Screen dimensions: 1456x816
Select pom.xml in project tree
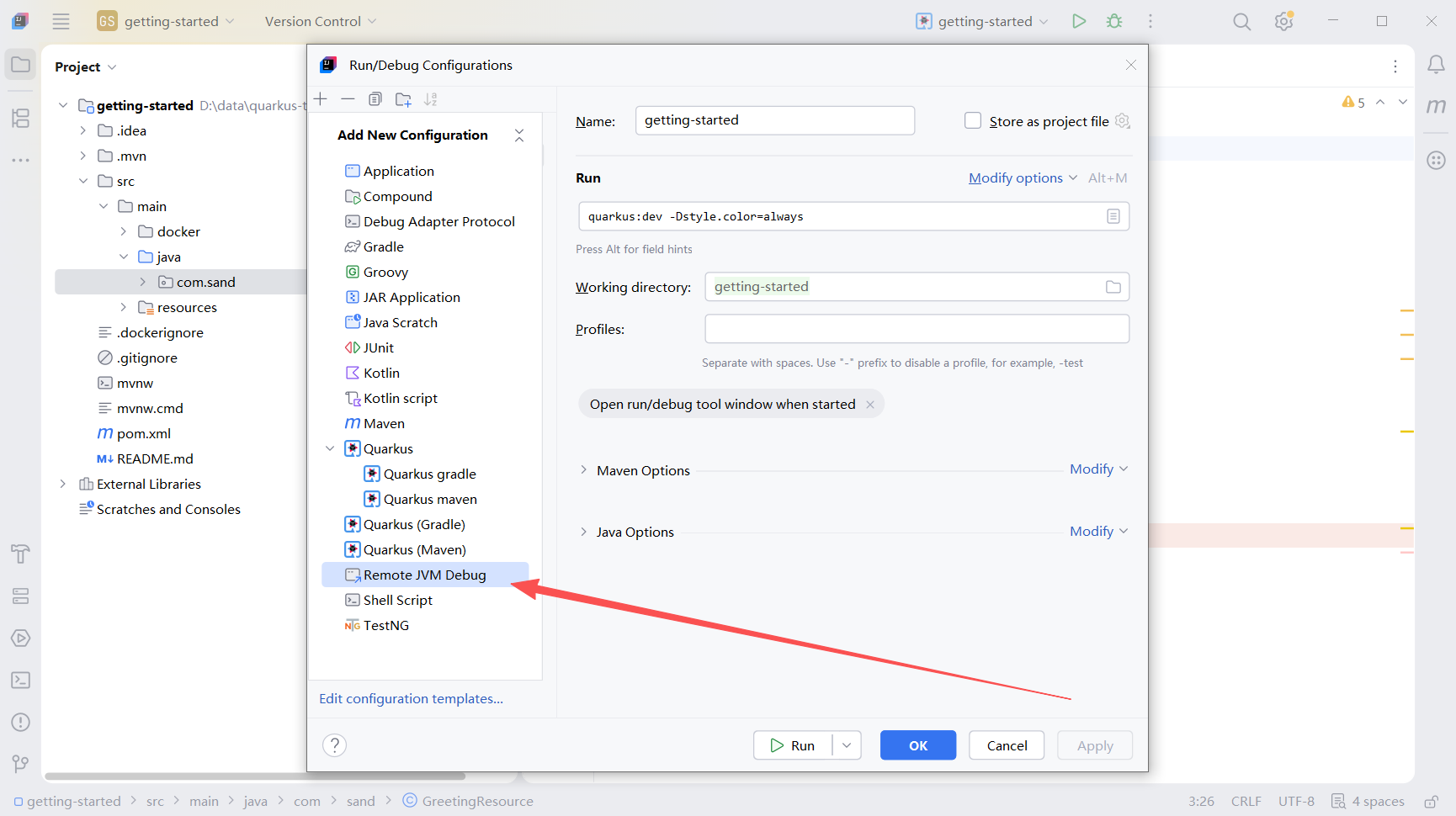click(x=144, y=433)
